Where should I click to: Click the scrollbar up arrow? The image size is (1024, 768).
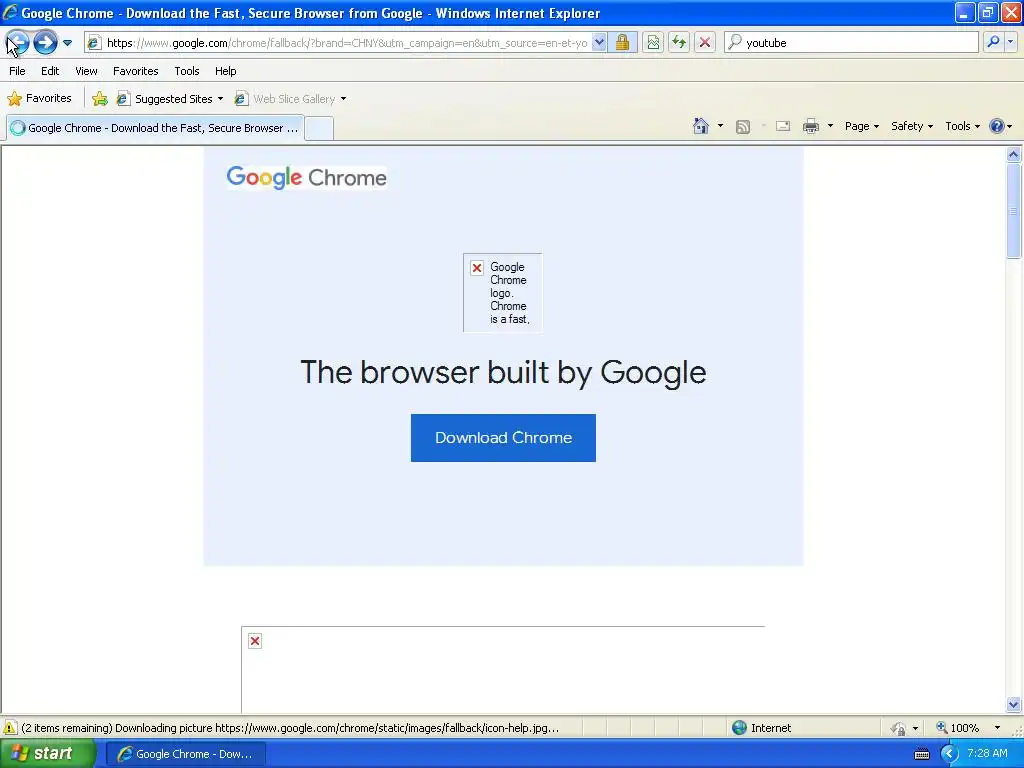tap(1014, 155)
